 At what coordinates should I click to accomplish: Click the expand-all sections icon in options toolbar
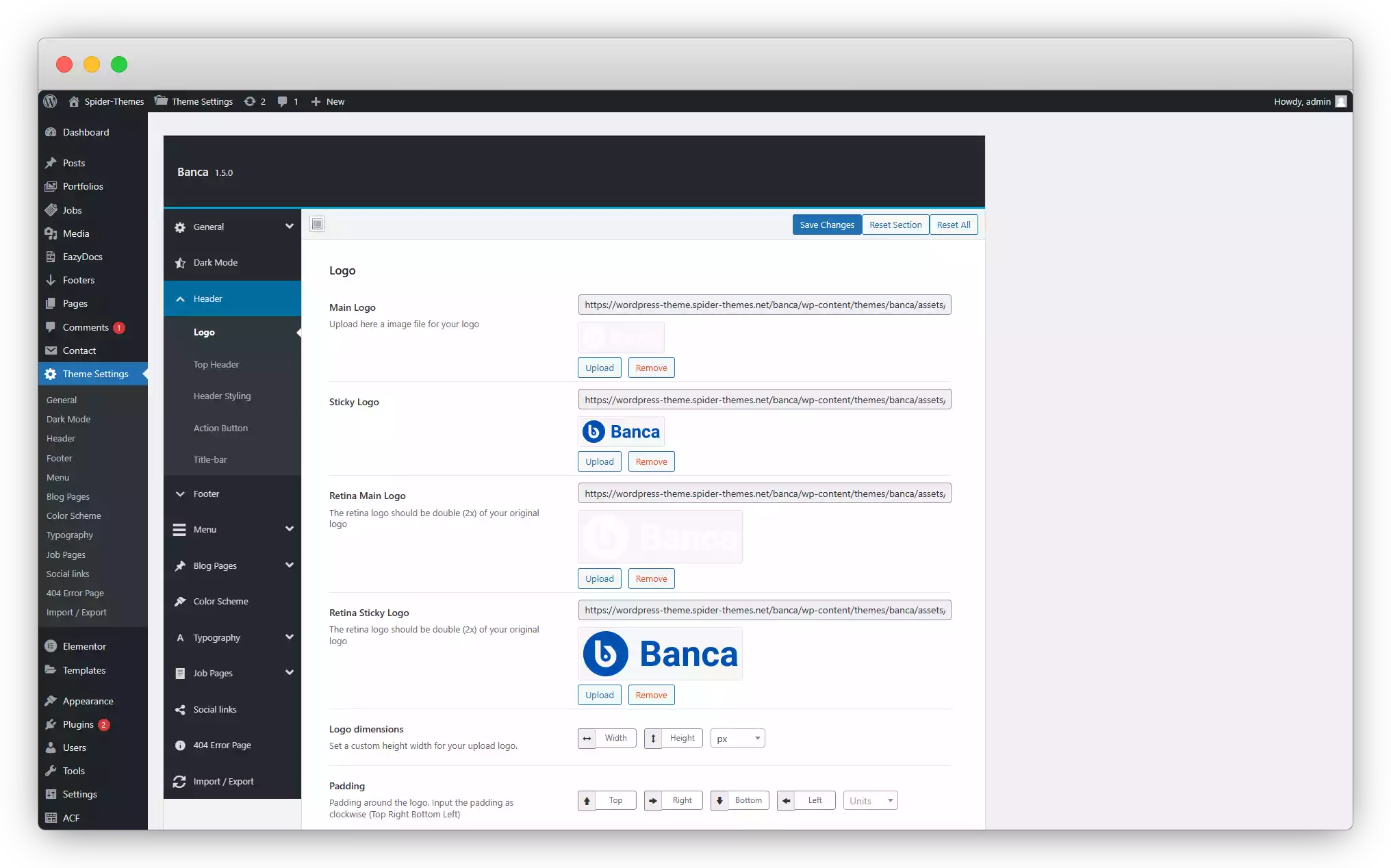coord(317,224)
